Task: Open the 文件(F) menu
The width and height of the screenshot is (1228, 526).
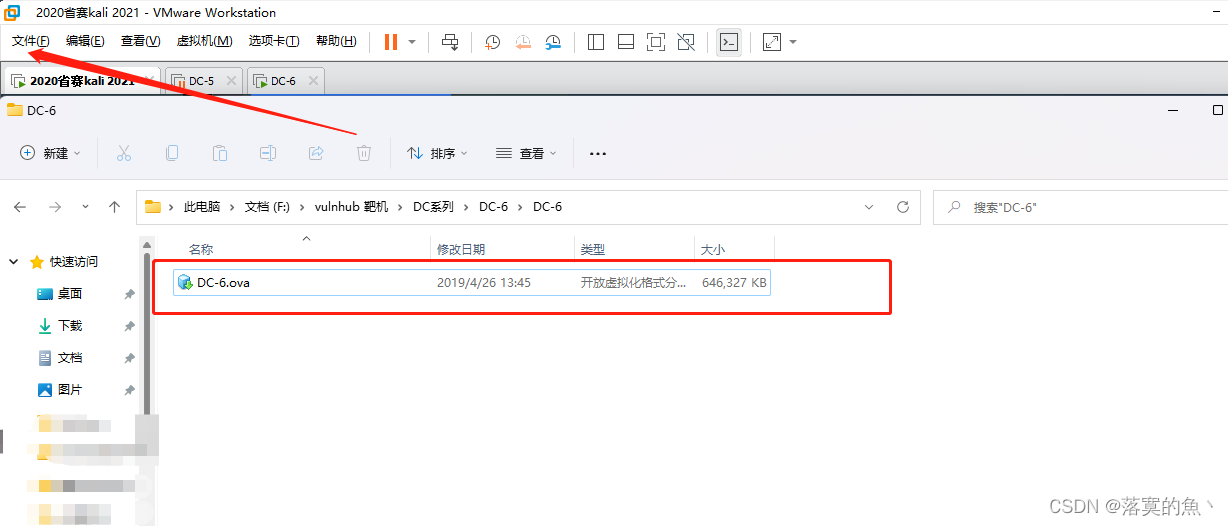Action: pyautogui.click(x=30, y=41)
